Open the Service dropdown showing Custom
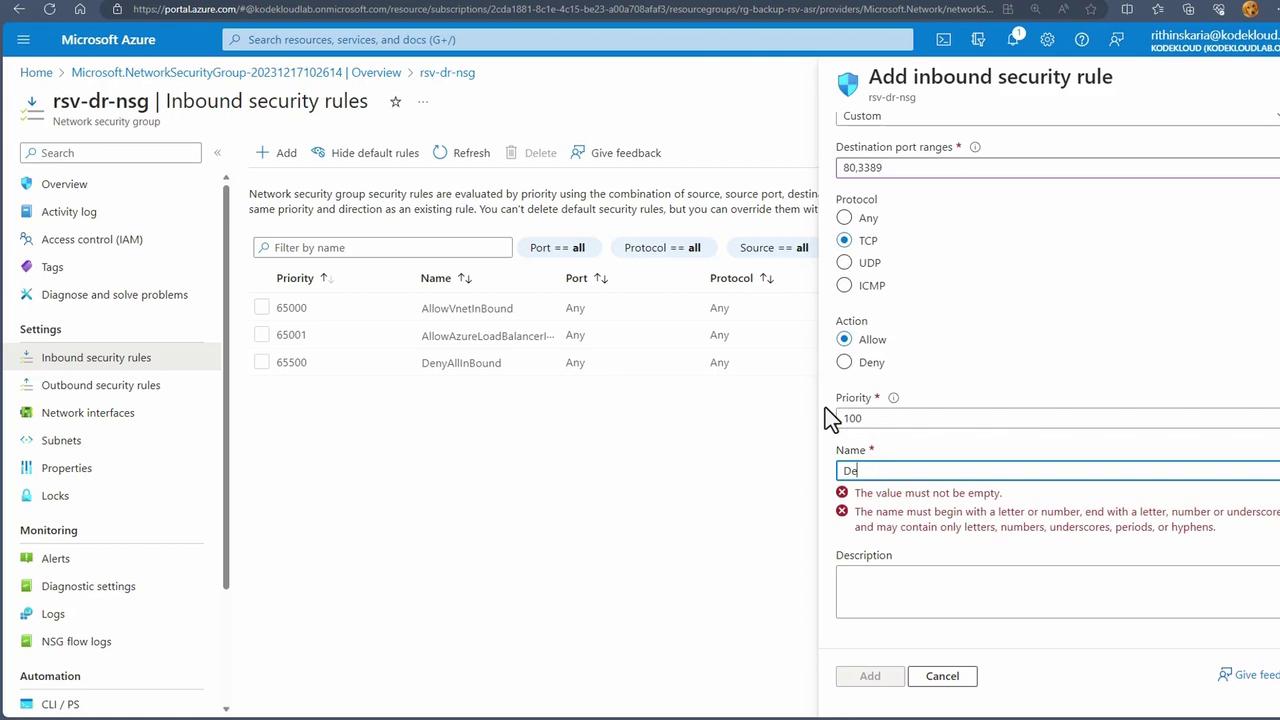The height and width of the screenshot is (720, 1280). (x=1058, y=116)
